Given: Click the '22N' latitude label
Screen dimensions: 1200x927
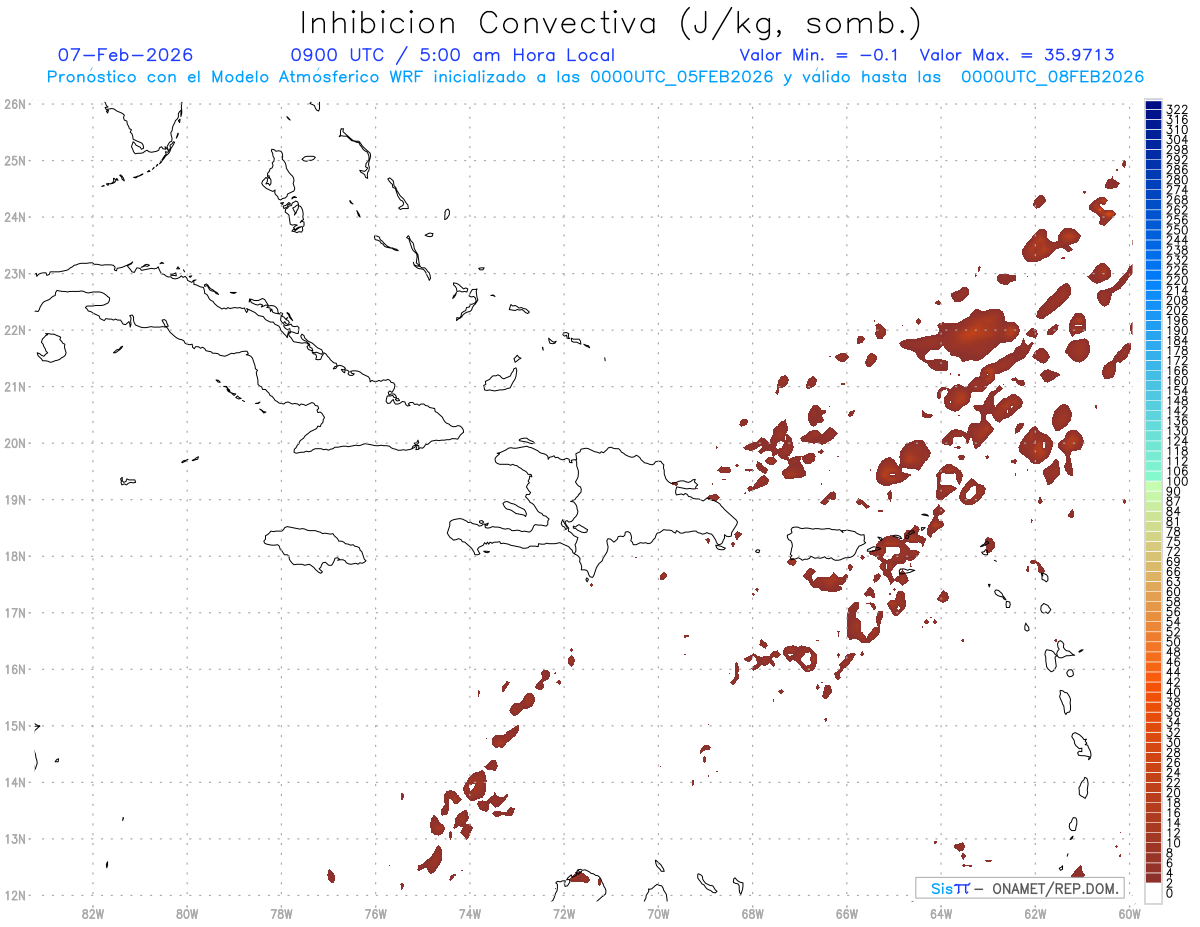Looking at the screenshot, I should click(14, 329).
